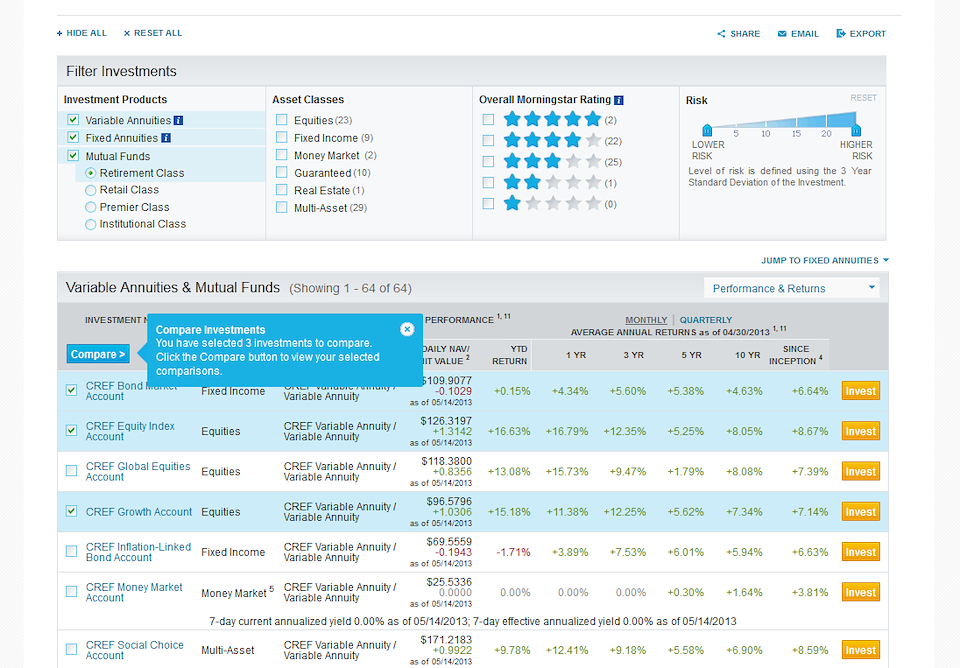
Task: Uncheck CREF Bond Market Account
Action: (72, 390)
